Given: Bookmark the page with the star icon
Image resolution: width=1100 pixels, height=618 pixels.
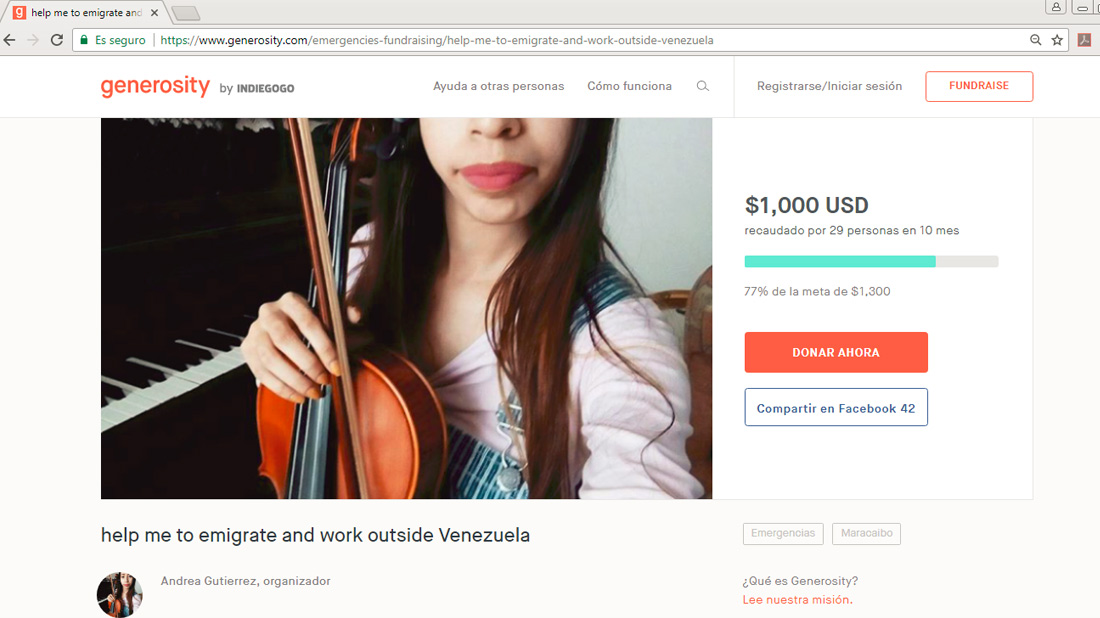Looking at the screenshot, I should tap(1057, 40).
